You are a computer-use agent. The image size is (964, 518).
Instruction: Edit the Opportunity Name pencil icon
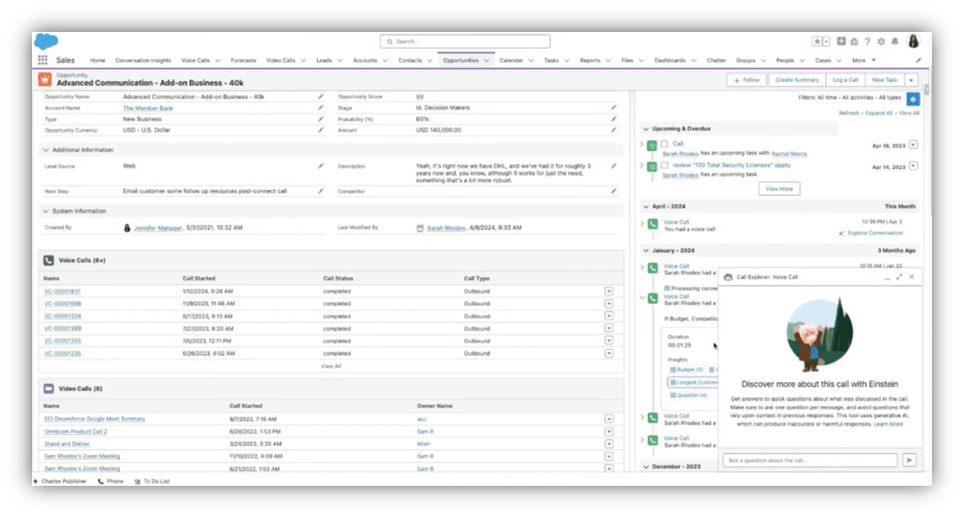(x=320, y=96)
